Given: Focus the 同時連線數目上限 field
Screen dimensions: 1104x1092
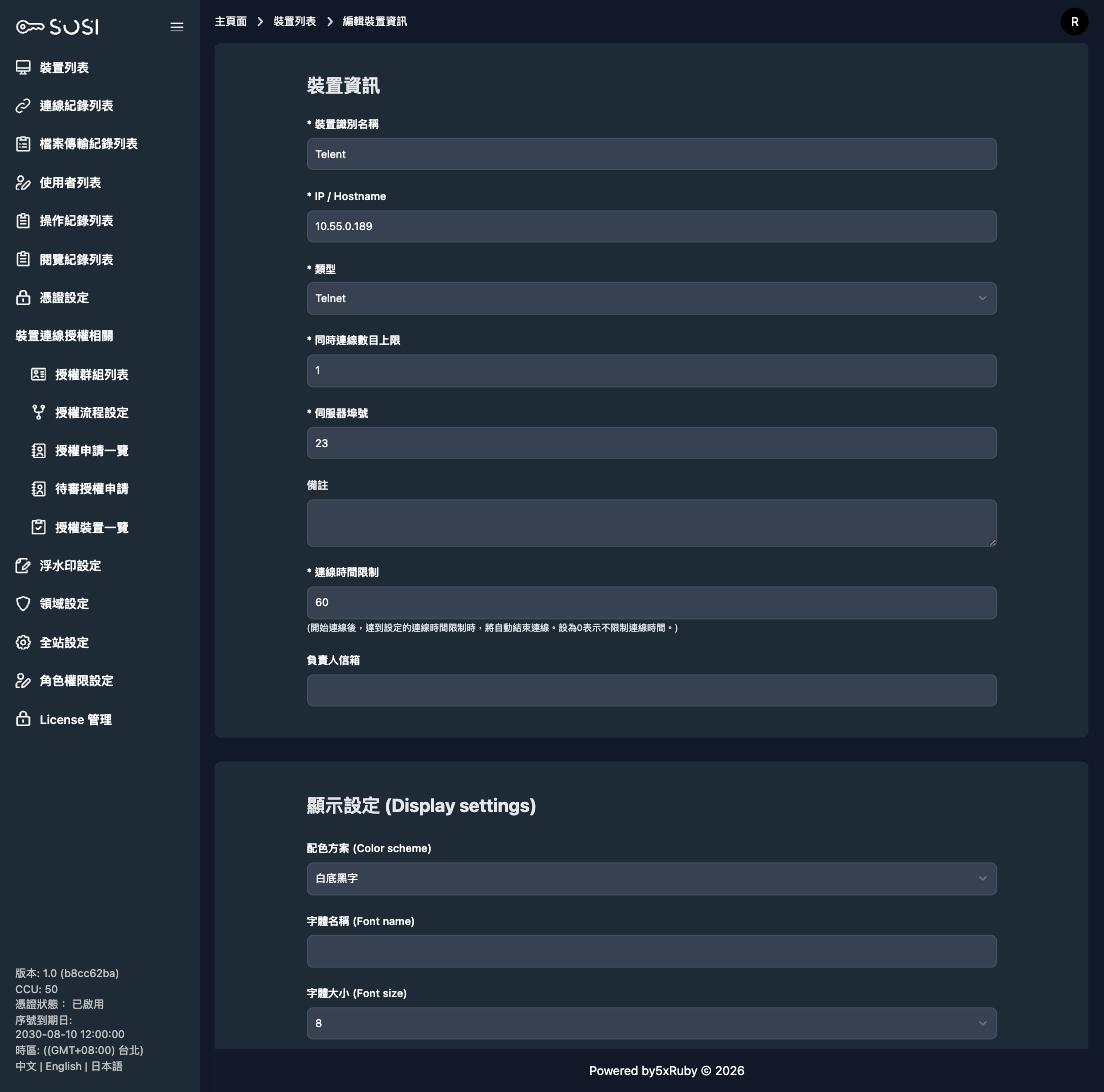Looking at the screenshot, I should click(x=651, y=370).
